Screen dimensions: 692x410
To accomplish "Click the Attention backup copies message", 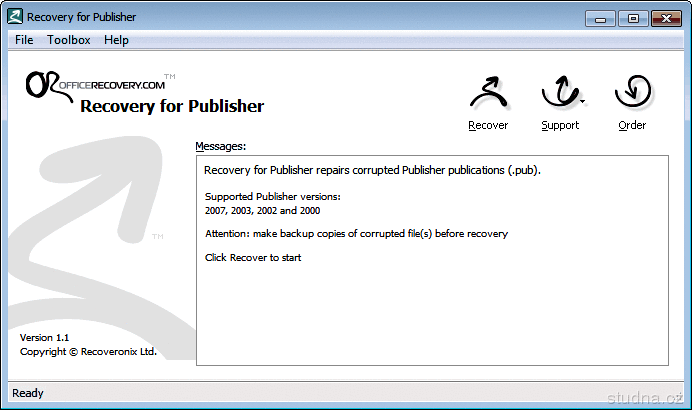I will coord(356,234).
